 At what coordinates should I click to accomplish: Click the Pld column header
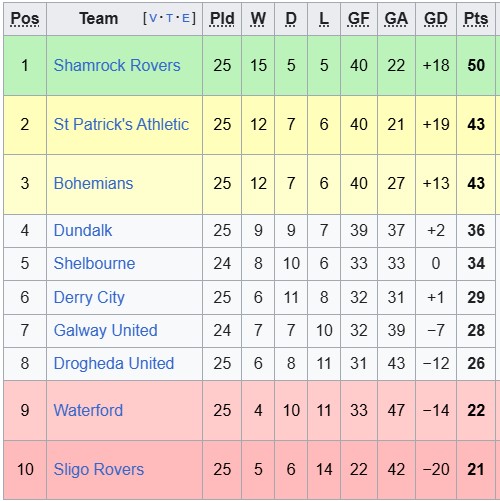point(222,19)
